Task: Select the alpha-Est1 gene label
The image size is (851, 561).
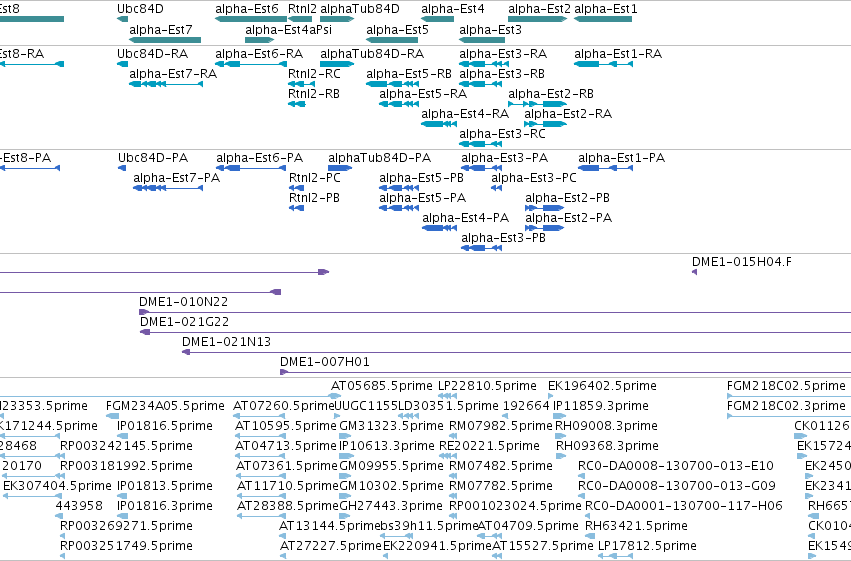Action: [606, 9]
